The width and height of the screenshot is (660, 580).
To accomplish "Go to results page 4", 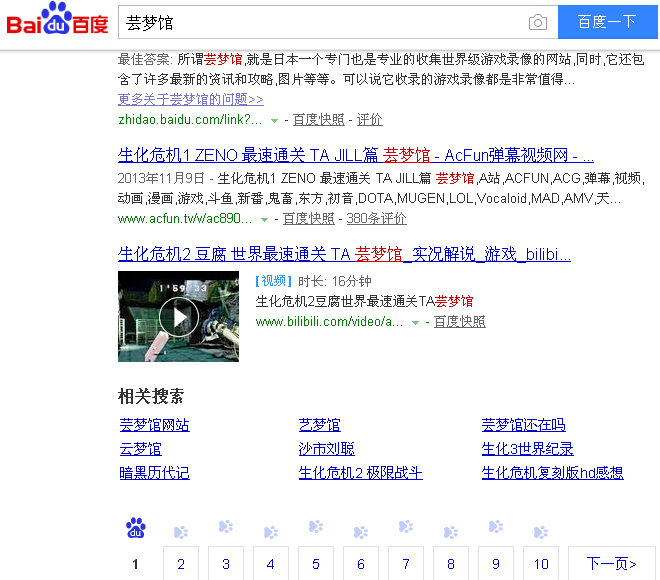I will 271,563.
